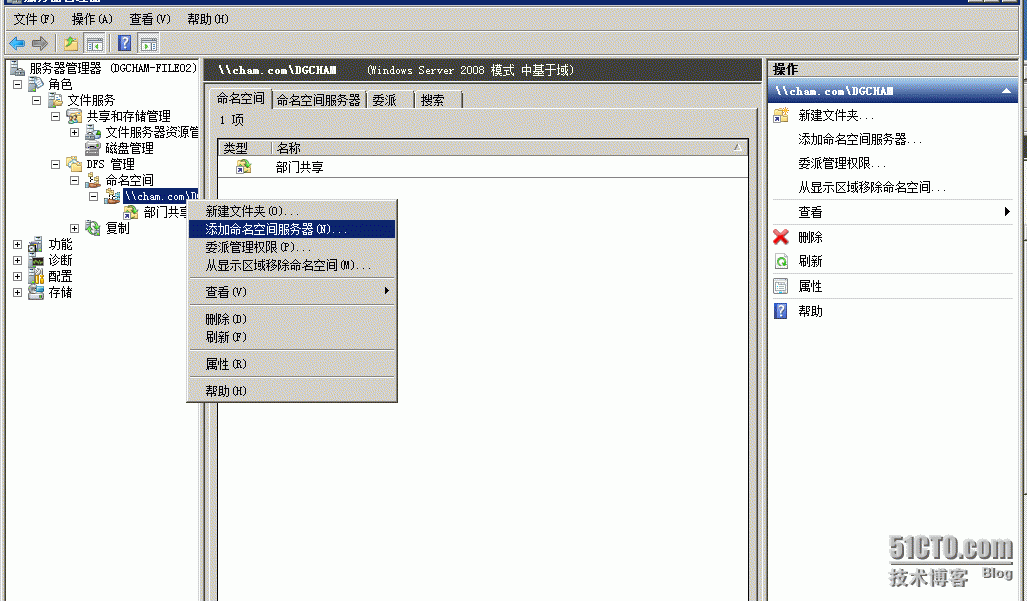
Task: Choose 委派管理权限(P) from context menu
Action: click(x=292, y=247)
